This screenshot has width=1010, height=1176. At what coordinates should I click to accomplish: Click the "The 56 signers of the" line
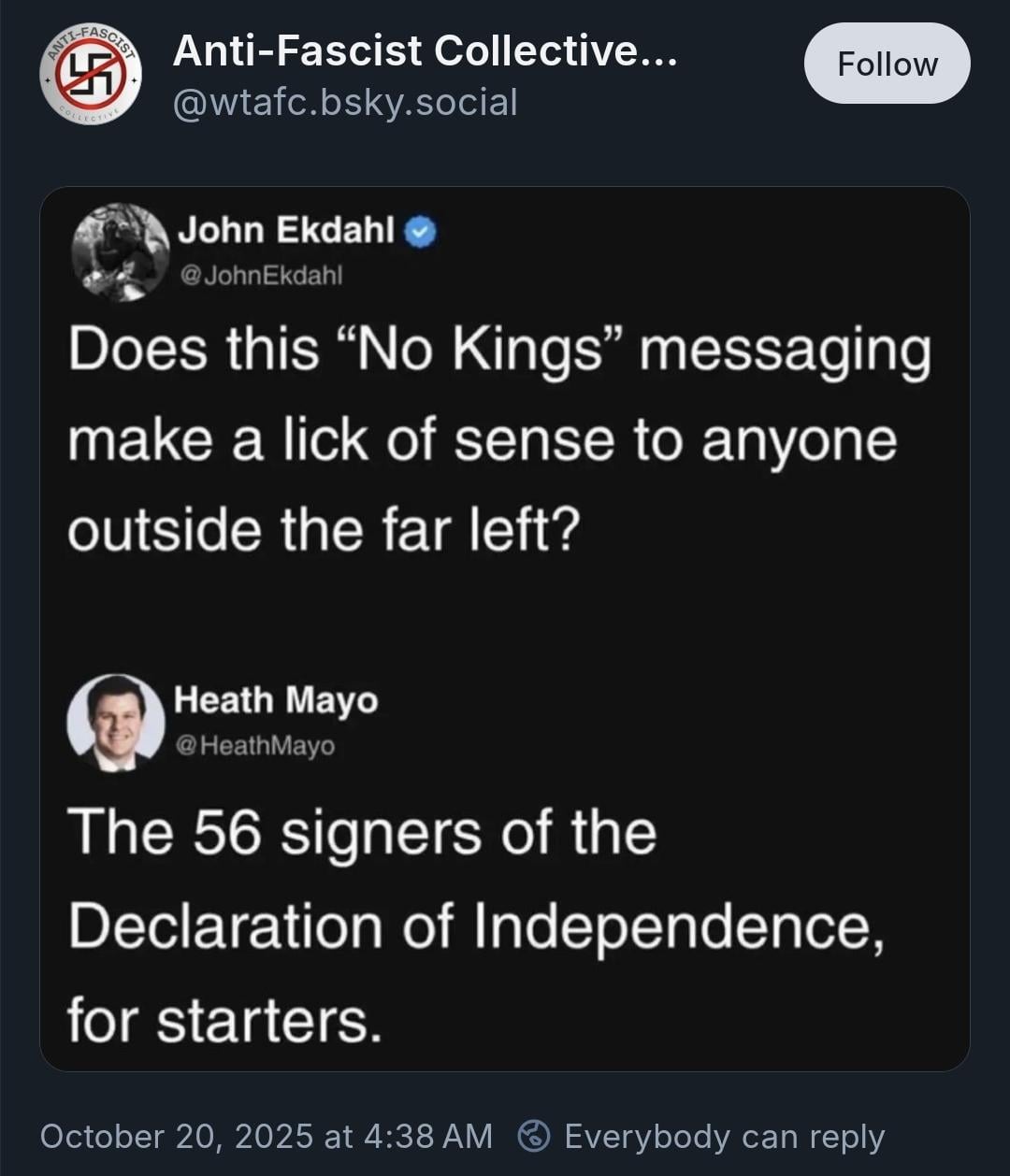coord(362,832)
